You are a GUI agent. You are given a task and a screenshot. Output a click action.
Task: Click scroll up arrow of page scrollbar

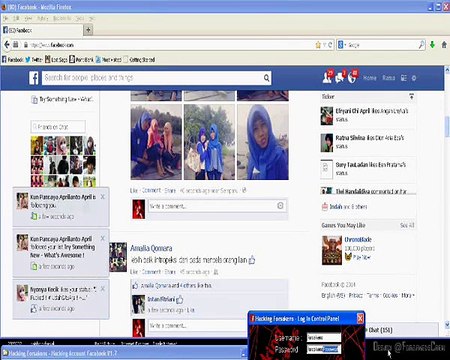447,69
